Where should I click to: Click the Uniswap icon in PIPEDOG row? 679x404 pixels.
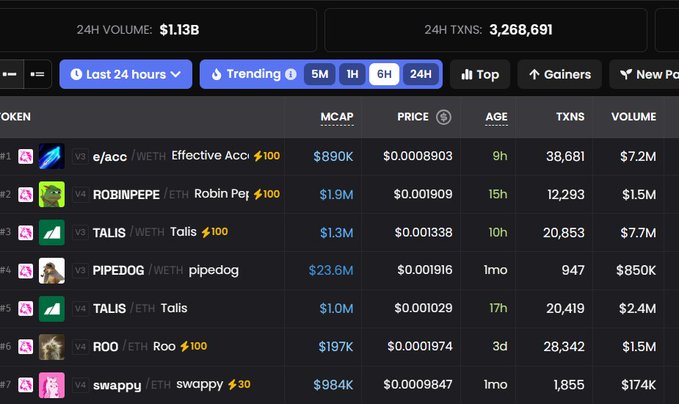point(25,271)
